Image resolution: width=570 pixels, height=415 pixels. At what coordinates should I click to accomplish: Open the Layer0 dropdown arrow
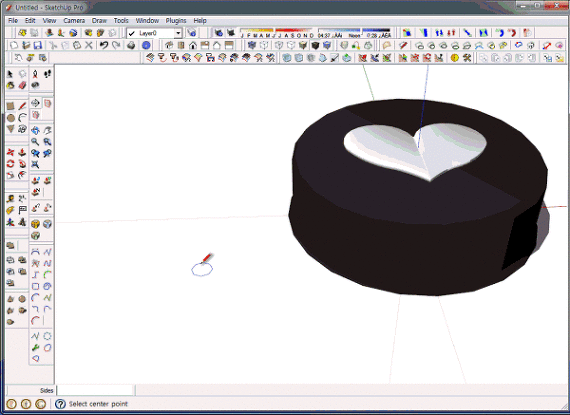click(x=178, y=33)
